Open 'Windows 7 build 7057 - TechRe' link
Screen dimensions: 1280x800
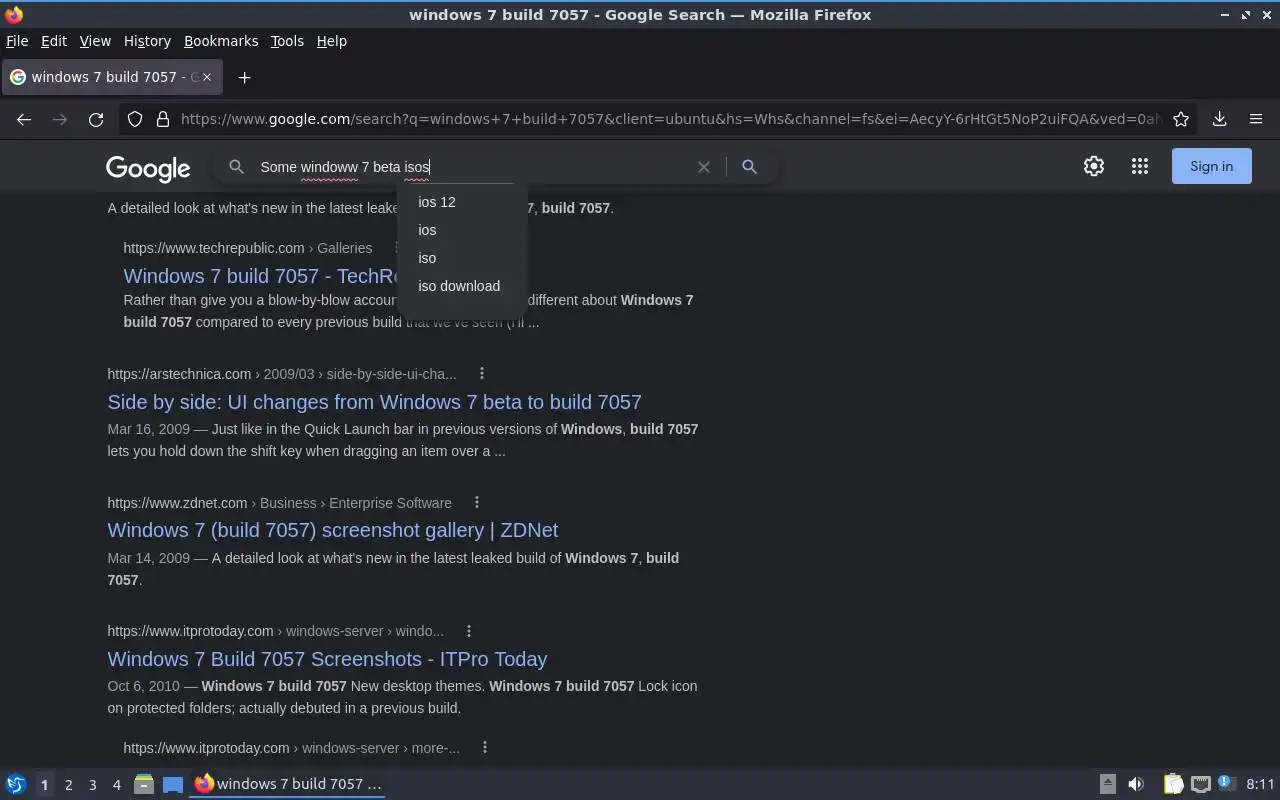(x=261, y=276)
